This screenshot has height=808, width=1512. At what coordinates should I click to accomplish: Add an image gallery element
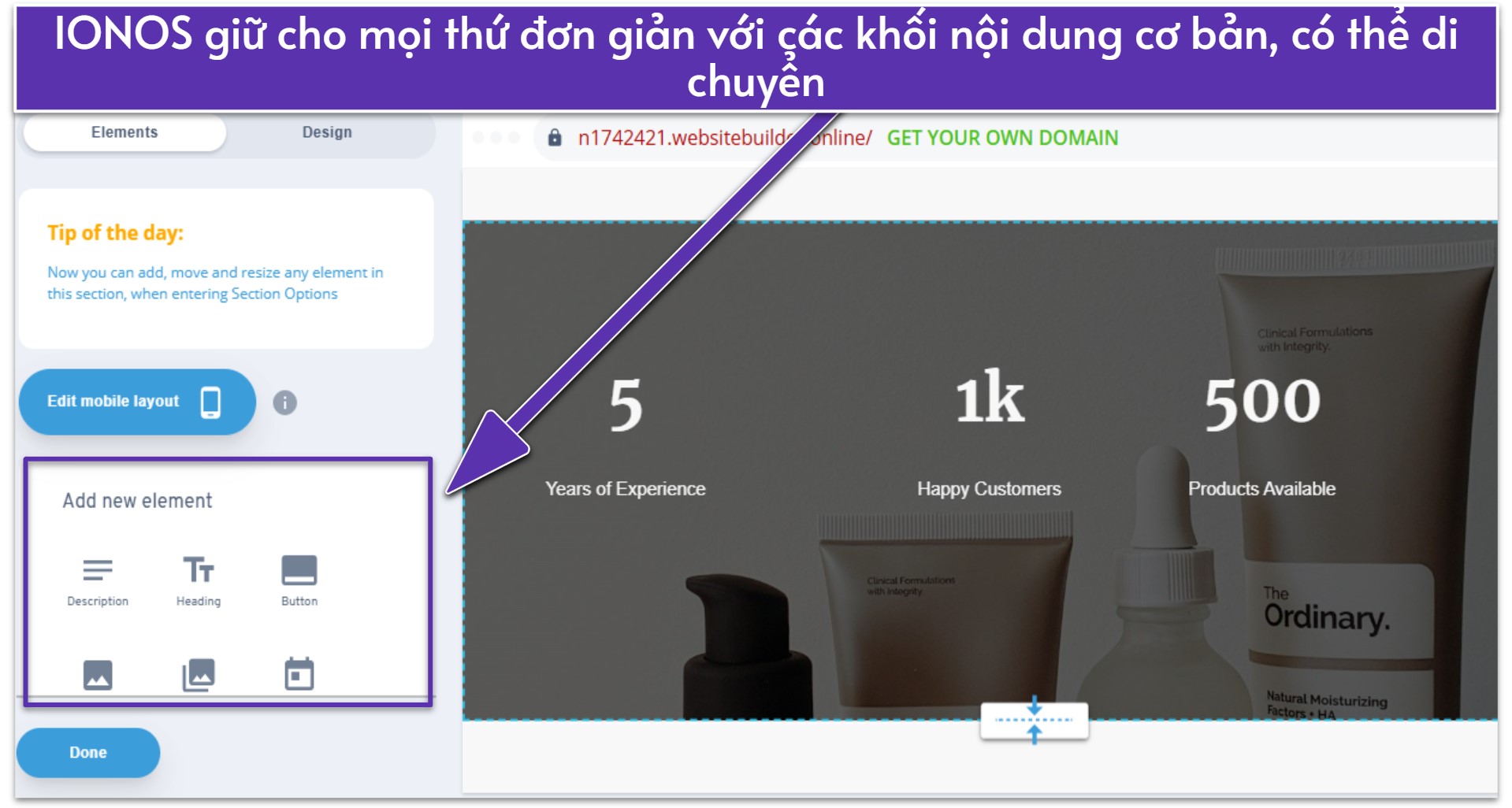tap(198, 675)
